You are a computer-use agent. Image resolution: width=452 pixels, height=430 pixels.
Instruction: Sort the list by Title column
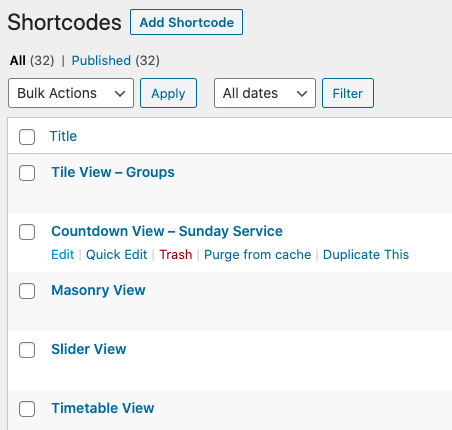[x=63, y=136]
